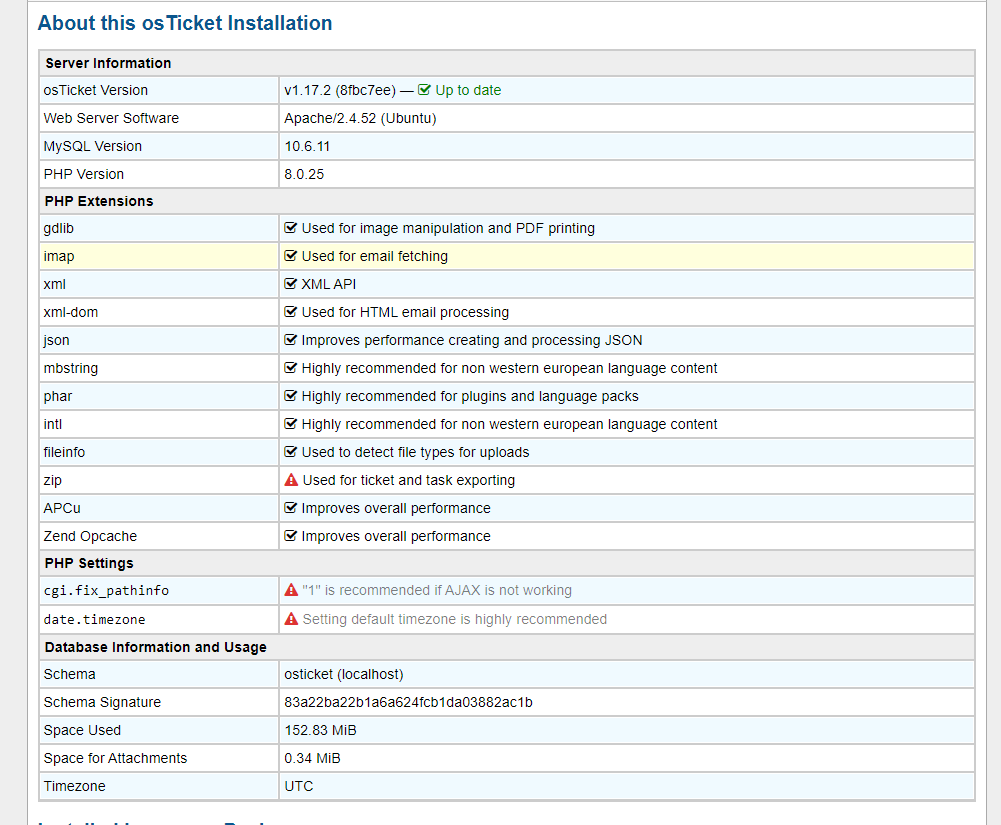The width and height of the screenshot is (1001, 825).
Task: Click the osticket (localhost) schema value
Action: pyautogui.click(x=344, y=674)
